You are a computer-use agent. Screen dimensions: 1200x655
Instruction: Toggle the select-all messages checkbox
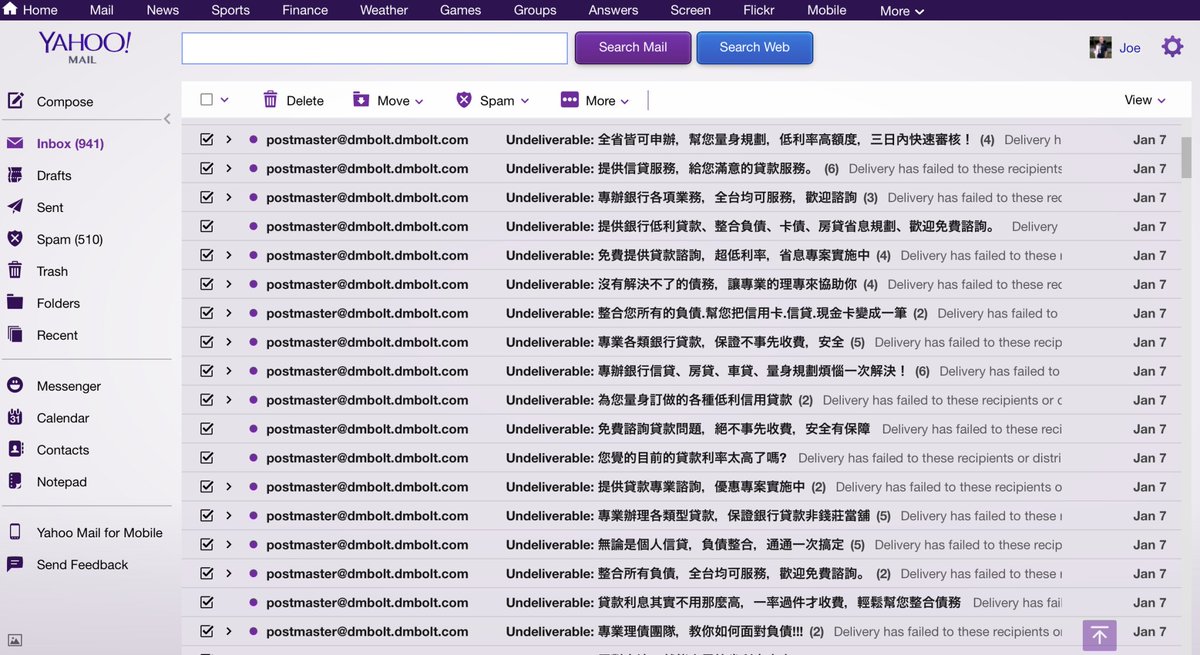pyautogui.click(x=206, y=100)
